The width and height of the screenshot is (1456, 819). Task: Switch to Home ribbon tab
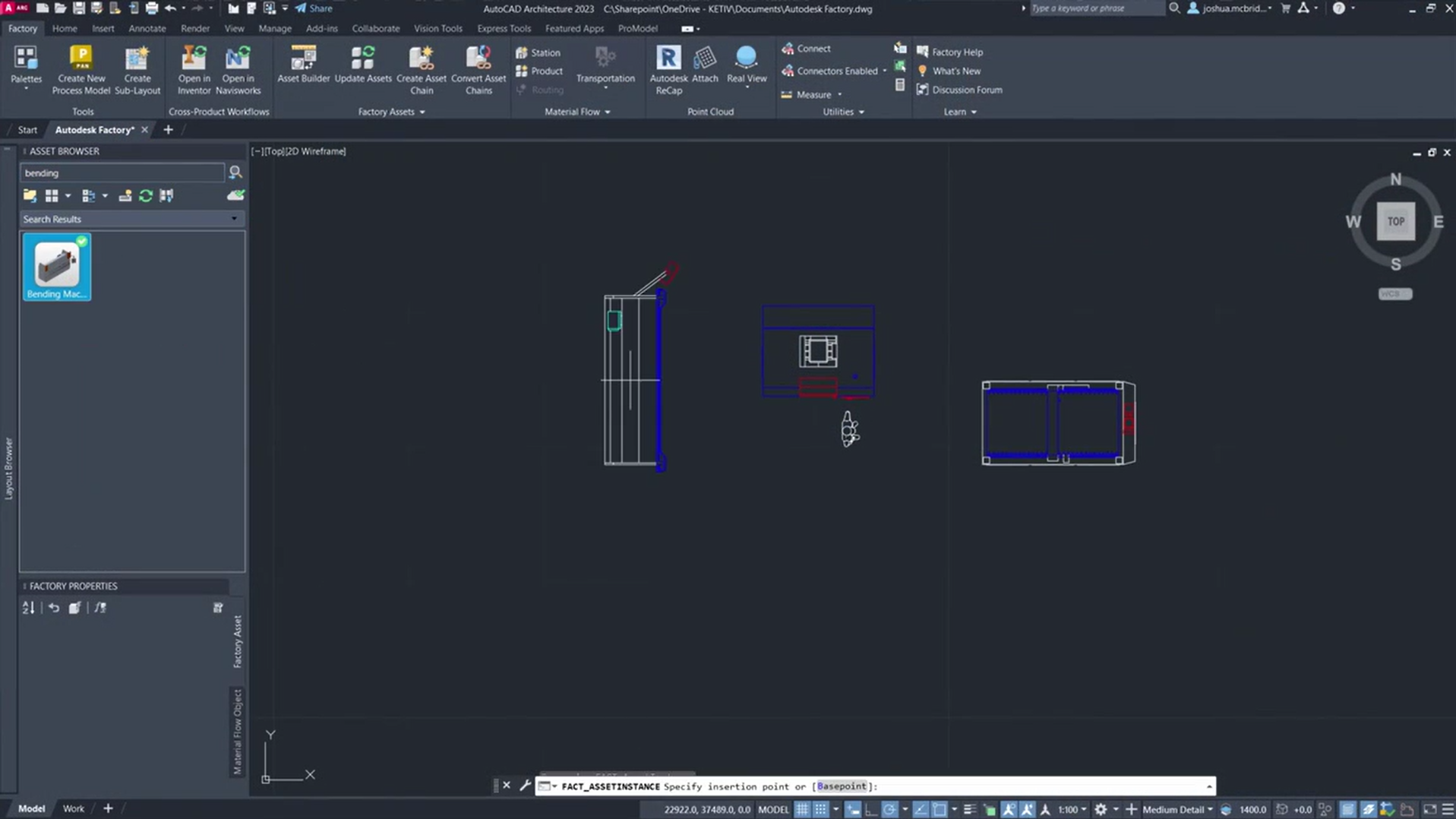65,28
